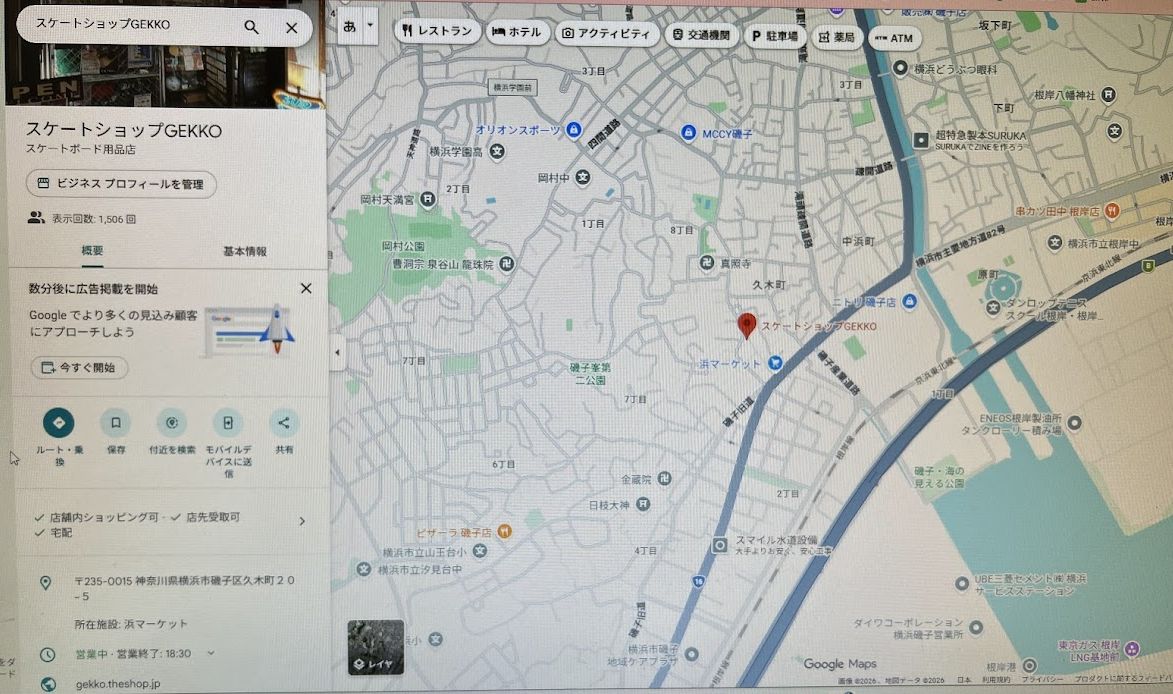Image resolution: width=1173 pixels, height=694 pixels.
Task: Click the red スケートショップGEKKO map pin
Action: point(747,325)
